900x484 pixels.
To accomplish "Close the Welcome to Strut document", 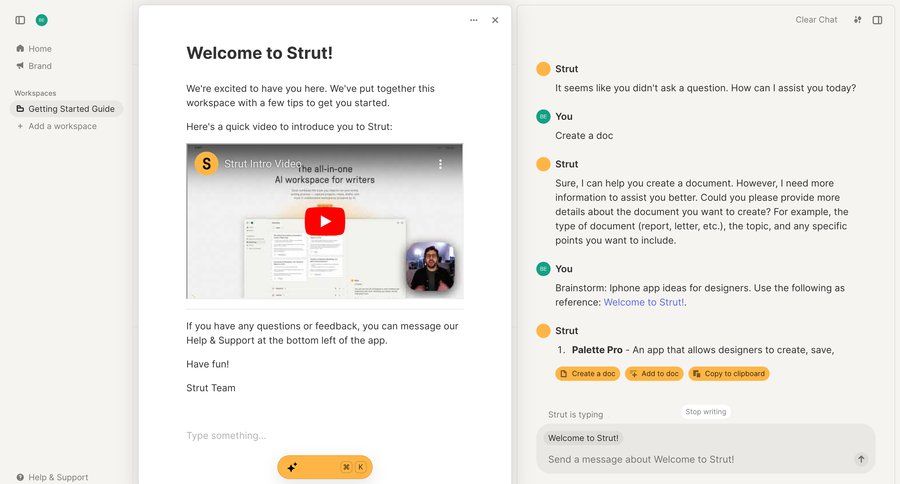I will pyautogui.click(x=495, y=20).
